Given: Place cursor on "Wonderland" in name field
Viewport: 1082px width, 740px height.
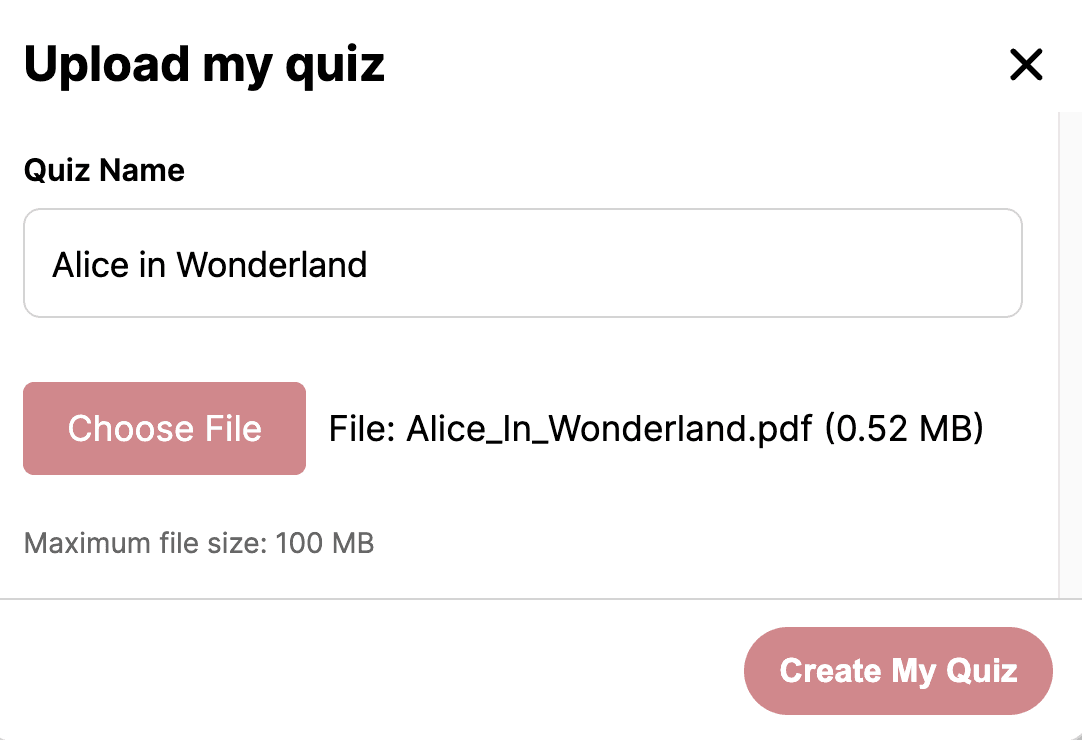Looking at the screenshot, I should 272,265.
